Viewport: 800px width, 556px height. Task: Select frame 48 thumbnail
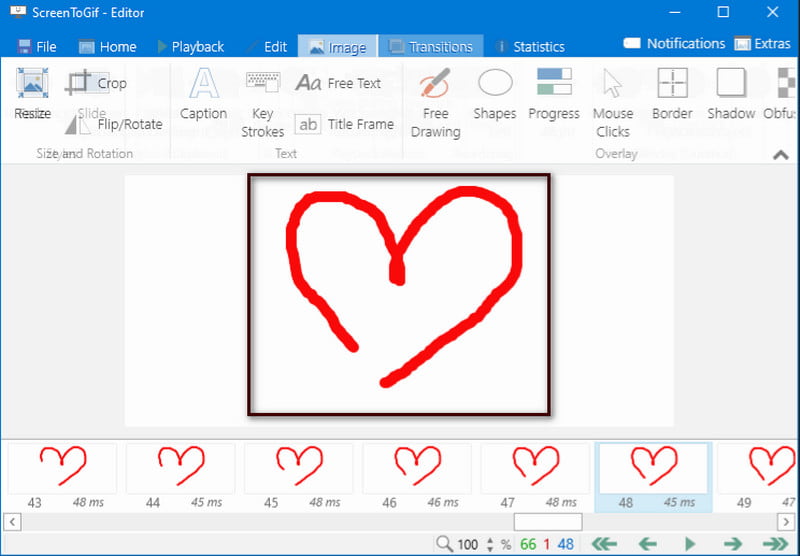point(653,477)
